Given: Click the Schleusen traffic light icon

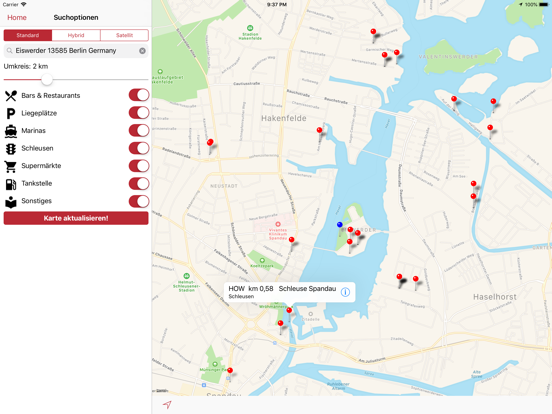Looking at the screenshot, I should [11, 149].
